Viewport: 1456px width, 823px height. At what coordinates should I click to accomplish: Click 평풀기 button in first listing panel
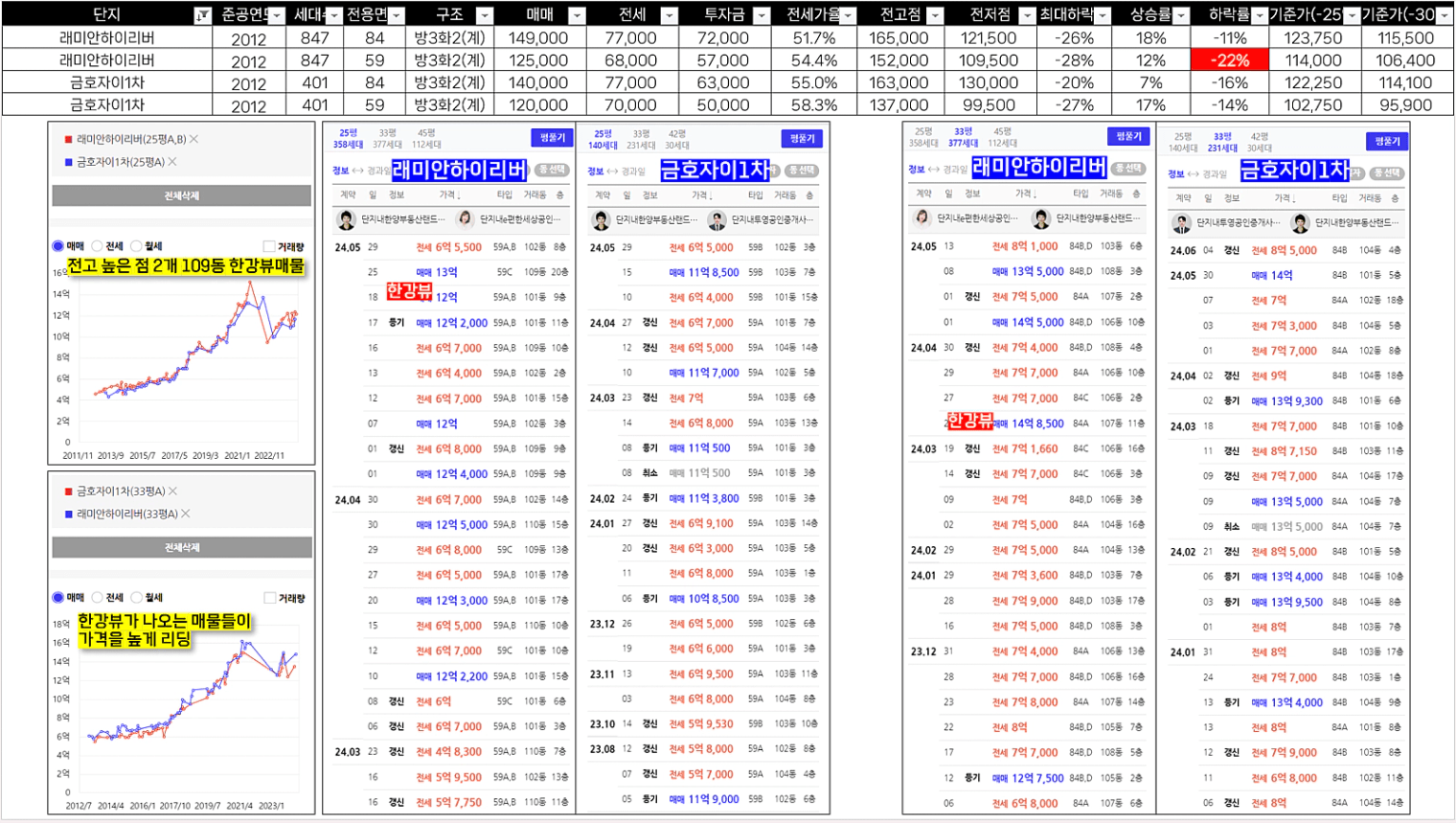(553, 138)
